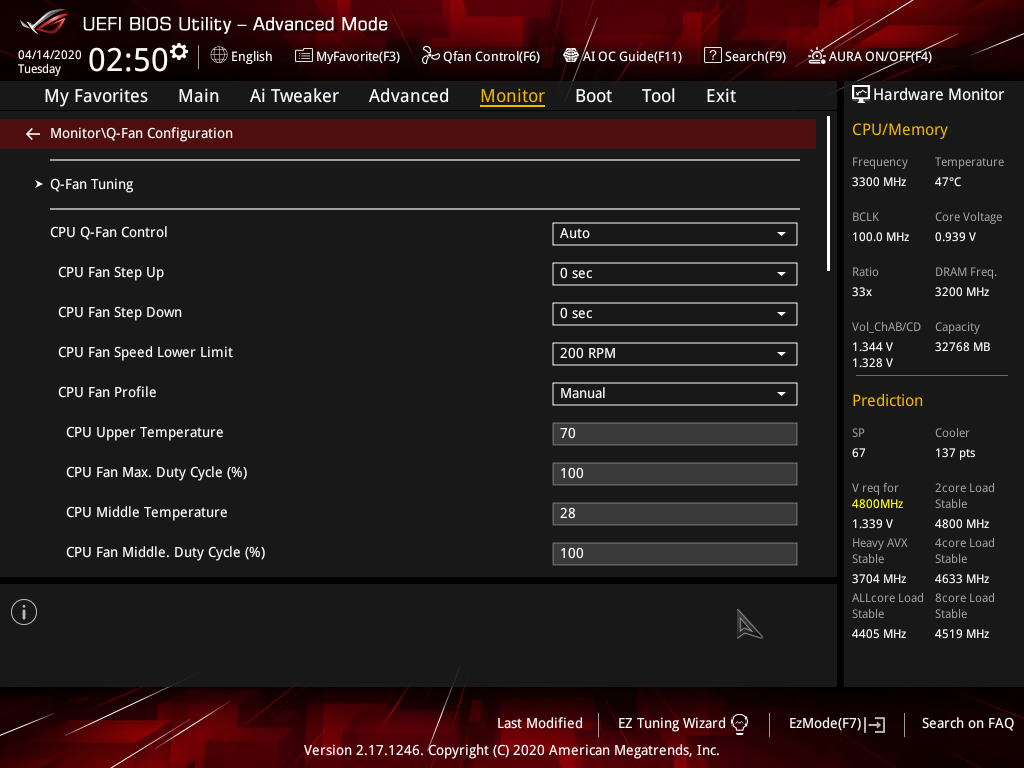Viewport: 1024px width, 768px height.
Task: Click the 47°C temperature reading
Action: coord(948,182)
